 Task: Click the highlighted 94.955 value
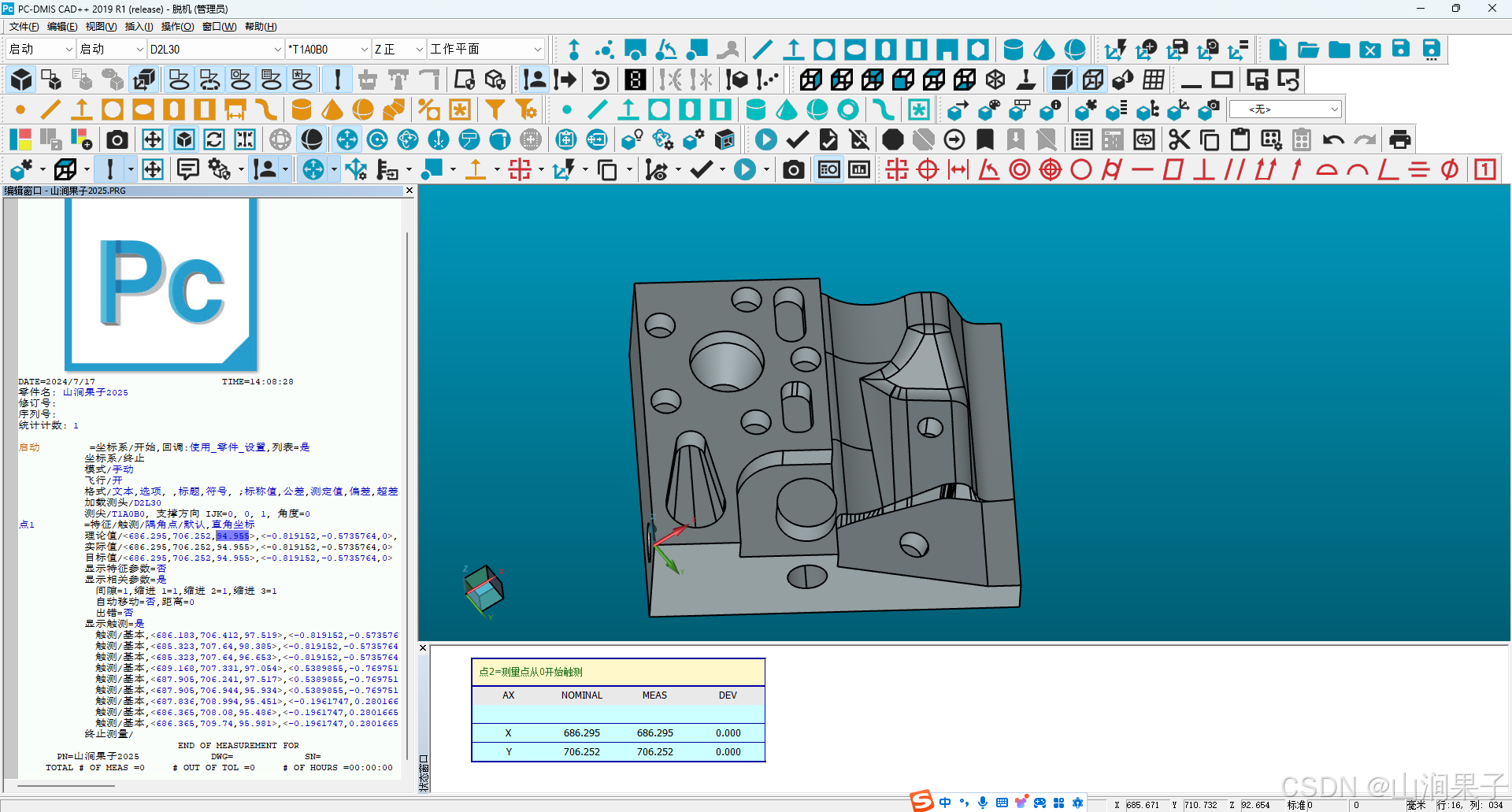coord(232,536)
